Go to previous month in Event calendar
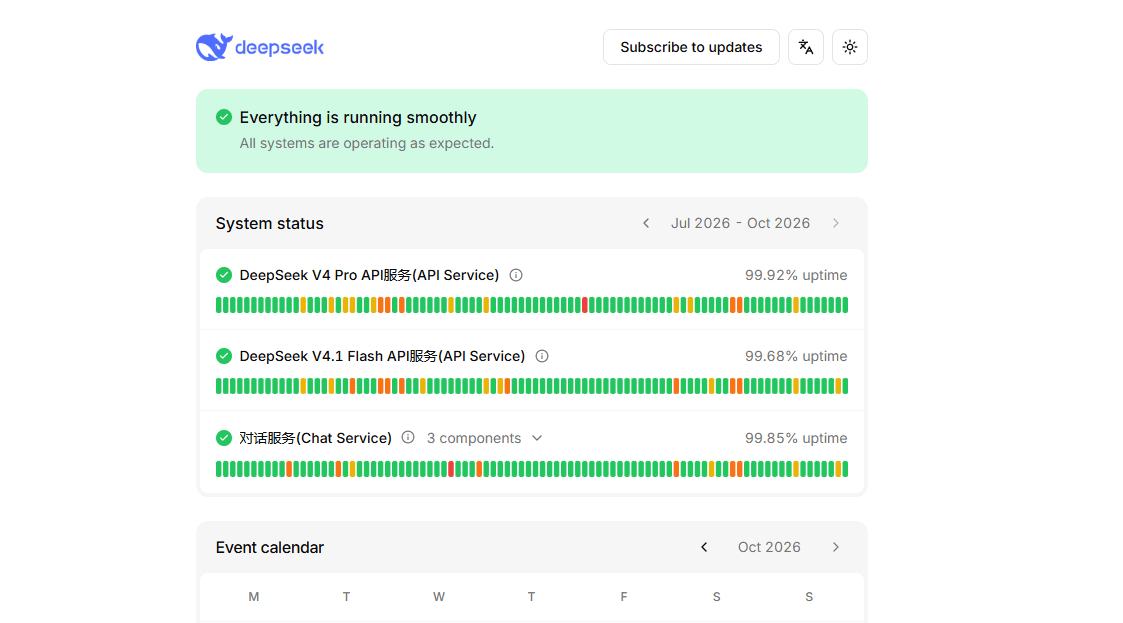This screenshot has height=623, width=1123. pos(704,547)
